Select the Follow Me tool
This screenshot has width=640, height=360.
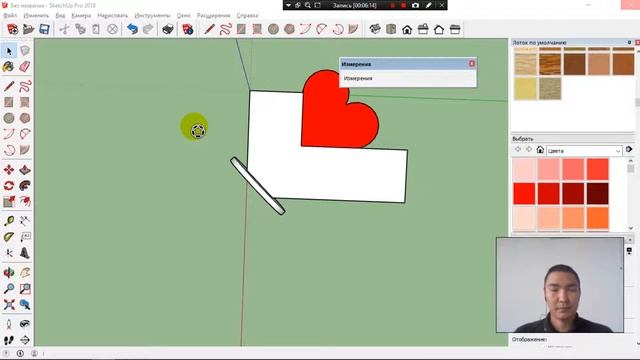25,186
